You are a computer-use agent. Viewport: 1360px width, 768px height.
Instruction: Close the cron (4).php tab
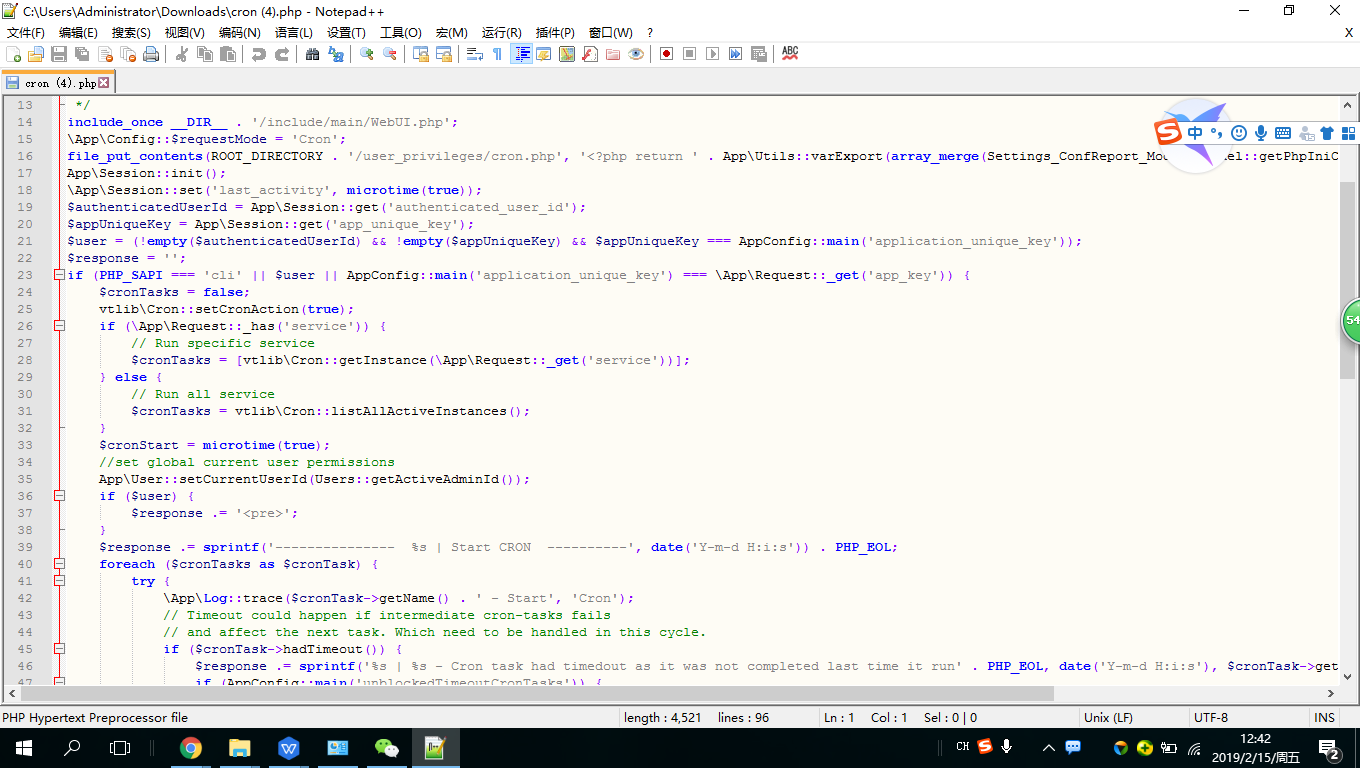click(103, 83)
